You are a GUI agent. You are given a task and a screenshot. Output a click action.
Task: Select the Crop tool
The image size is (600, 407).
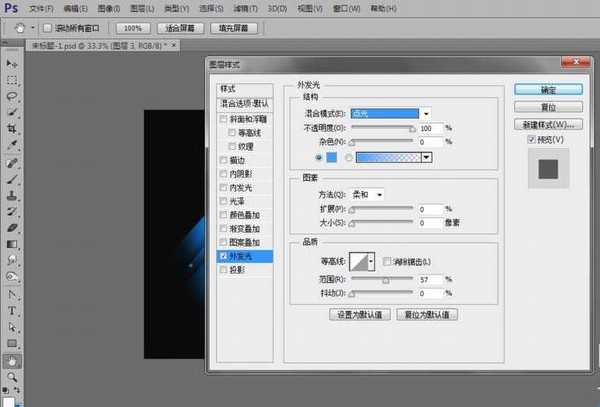click(x=12, y=129)
